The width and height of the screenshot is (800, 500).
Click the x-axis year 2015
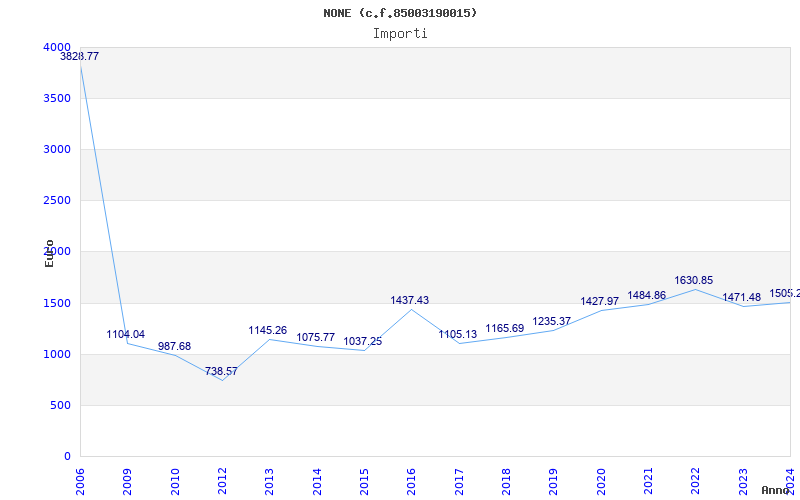364,482
